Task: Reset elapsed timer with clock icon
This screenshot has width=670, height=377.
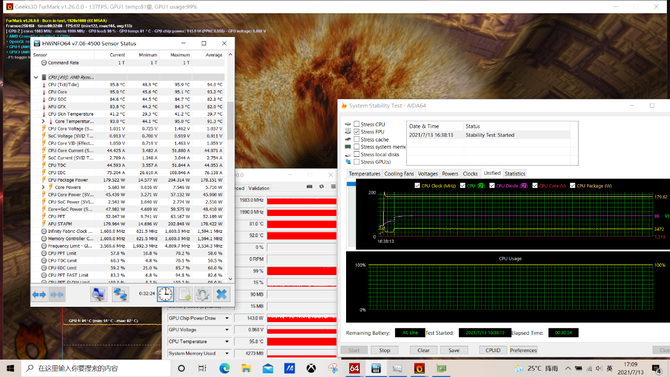Action: (165, 294)
